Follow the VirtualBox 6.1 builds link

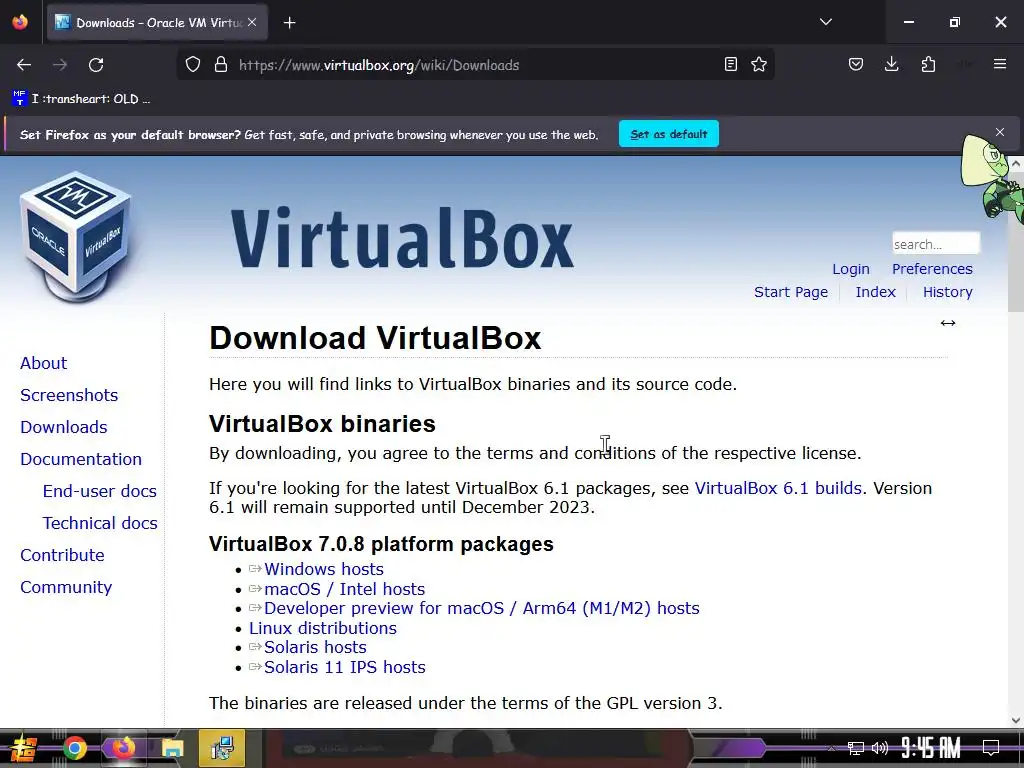point(778,488)
